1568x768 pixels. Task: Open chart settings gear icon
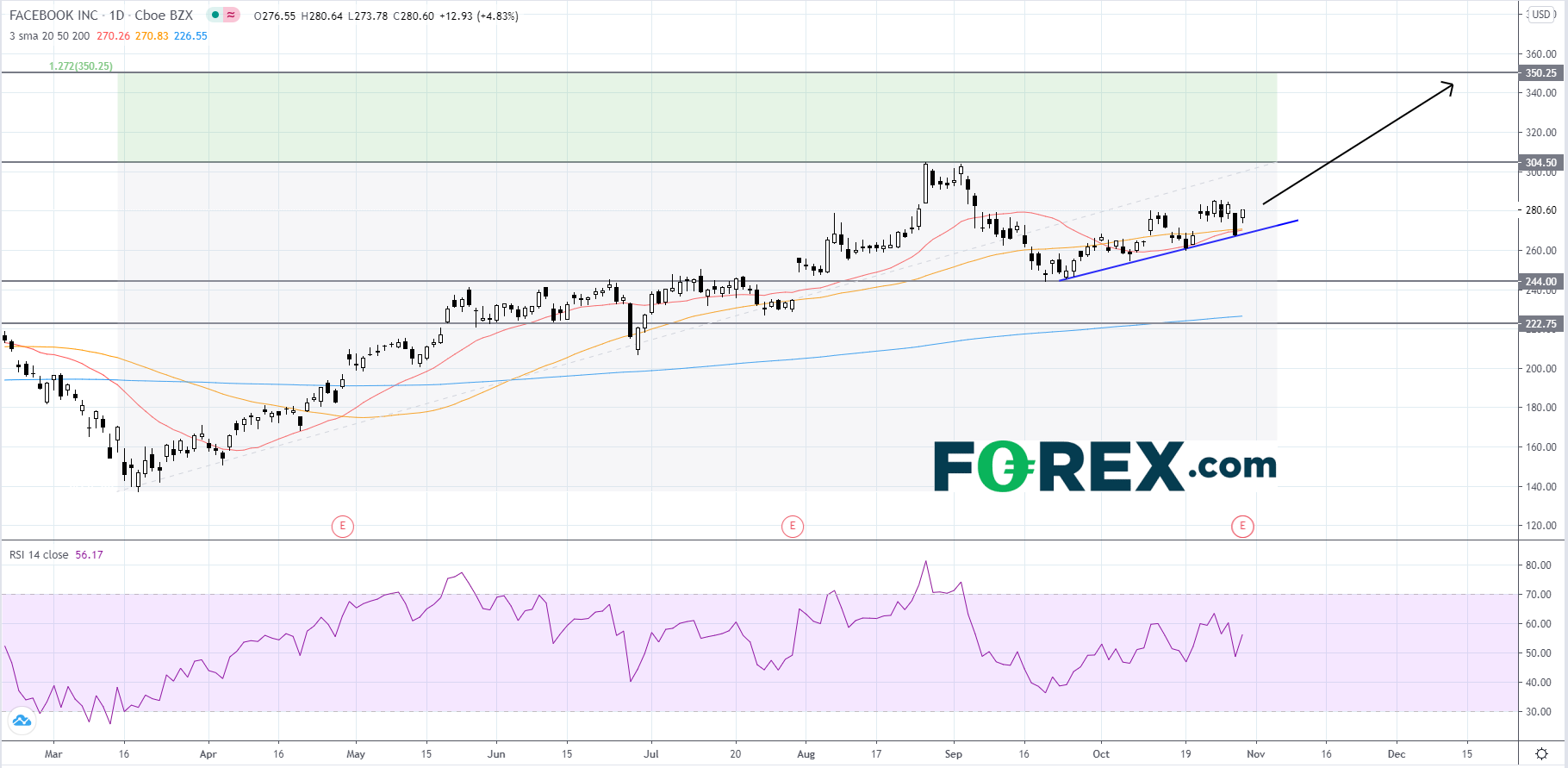tap(1542, 753)
